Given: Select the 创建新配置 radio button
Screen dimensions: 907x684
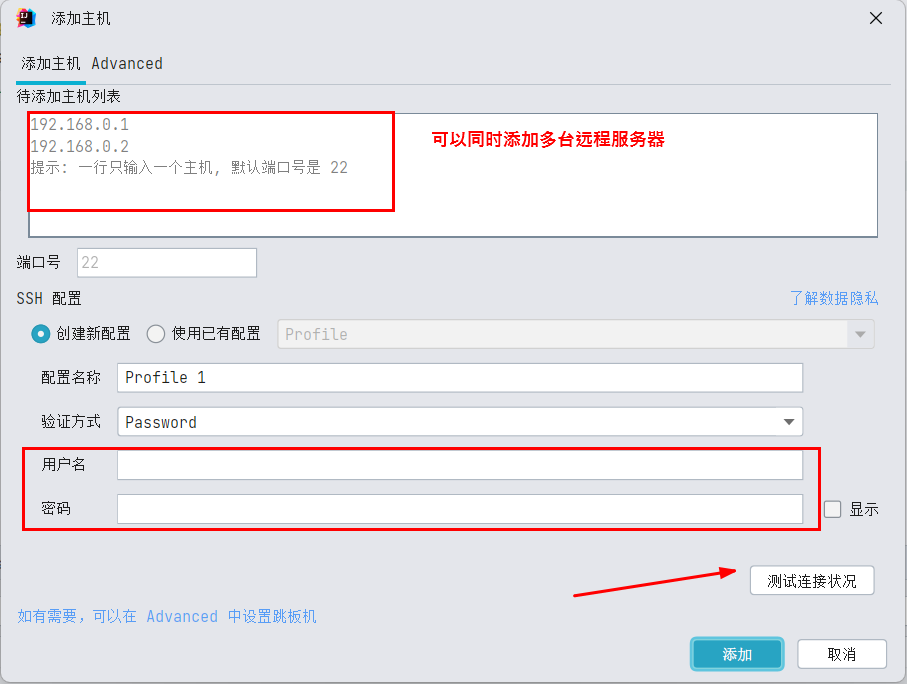Looking at the screenshot, I should (x=40, y=334).
